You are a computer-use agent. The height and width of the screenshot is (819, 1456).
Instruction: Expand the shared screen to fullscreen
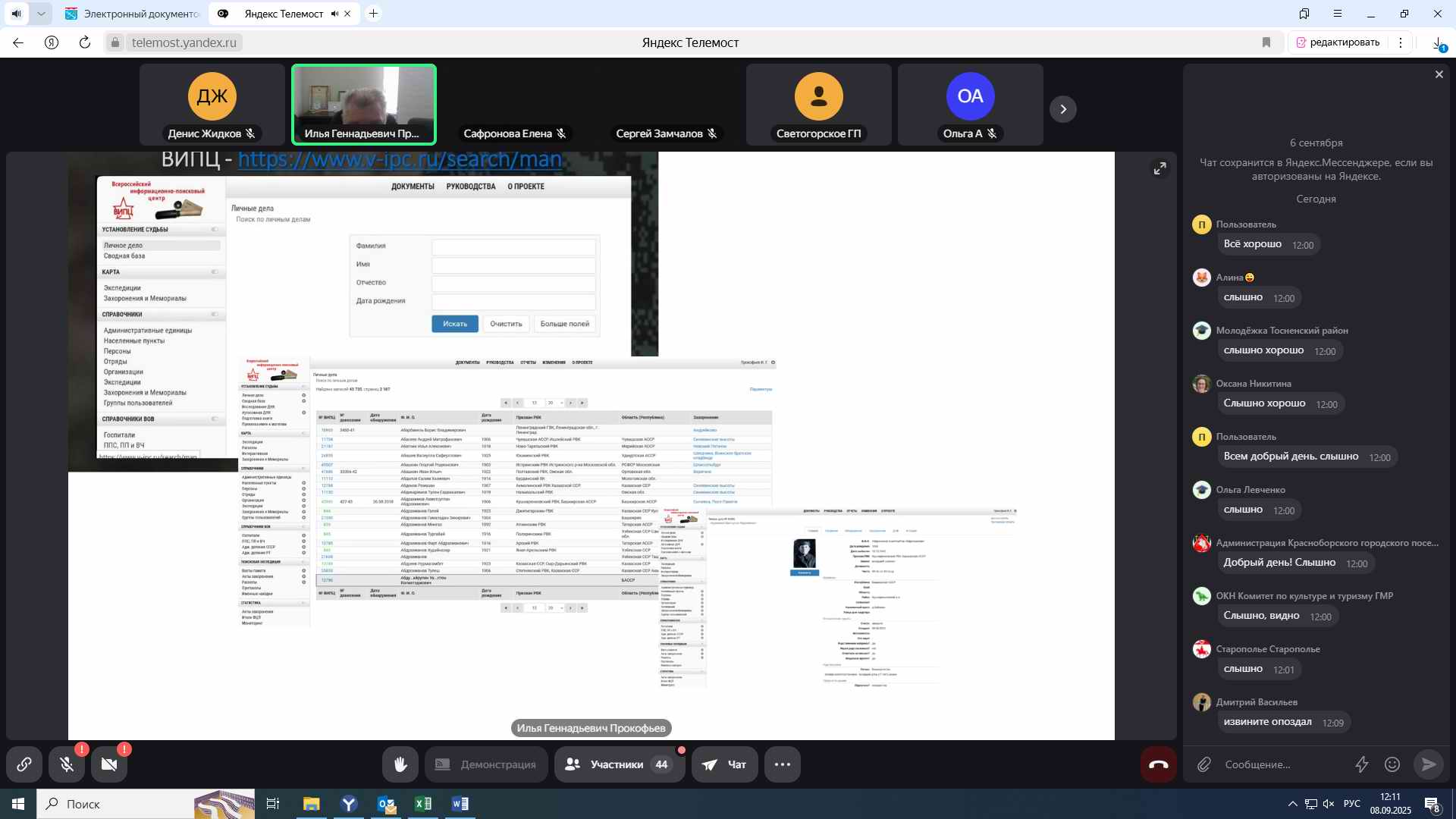pos(1159,168)
